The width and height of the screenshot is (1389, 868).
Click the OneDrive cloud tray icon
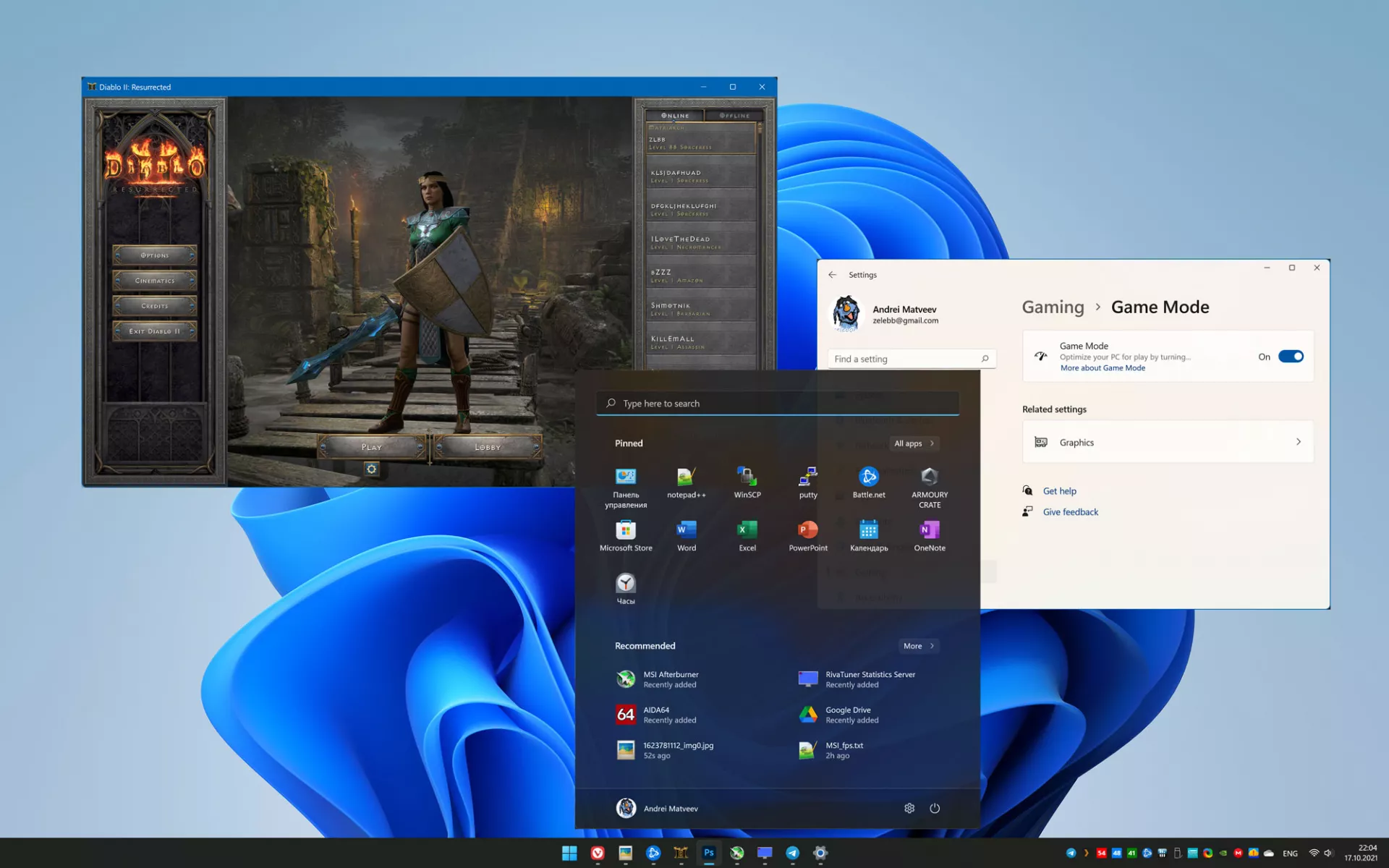click(1269, 853)
